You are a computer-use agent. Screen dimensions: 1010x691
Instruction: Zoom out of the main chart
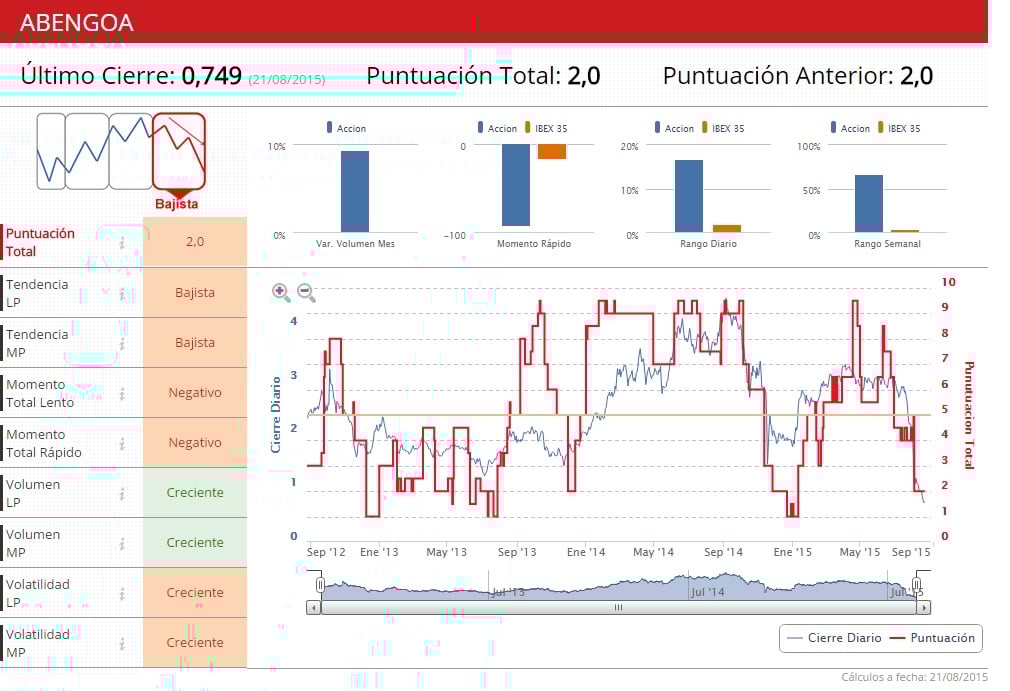coord(306,292)
